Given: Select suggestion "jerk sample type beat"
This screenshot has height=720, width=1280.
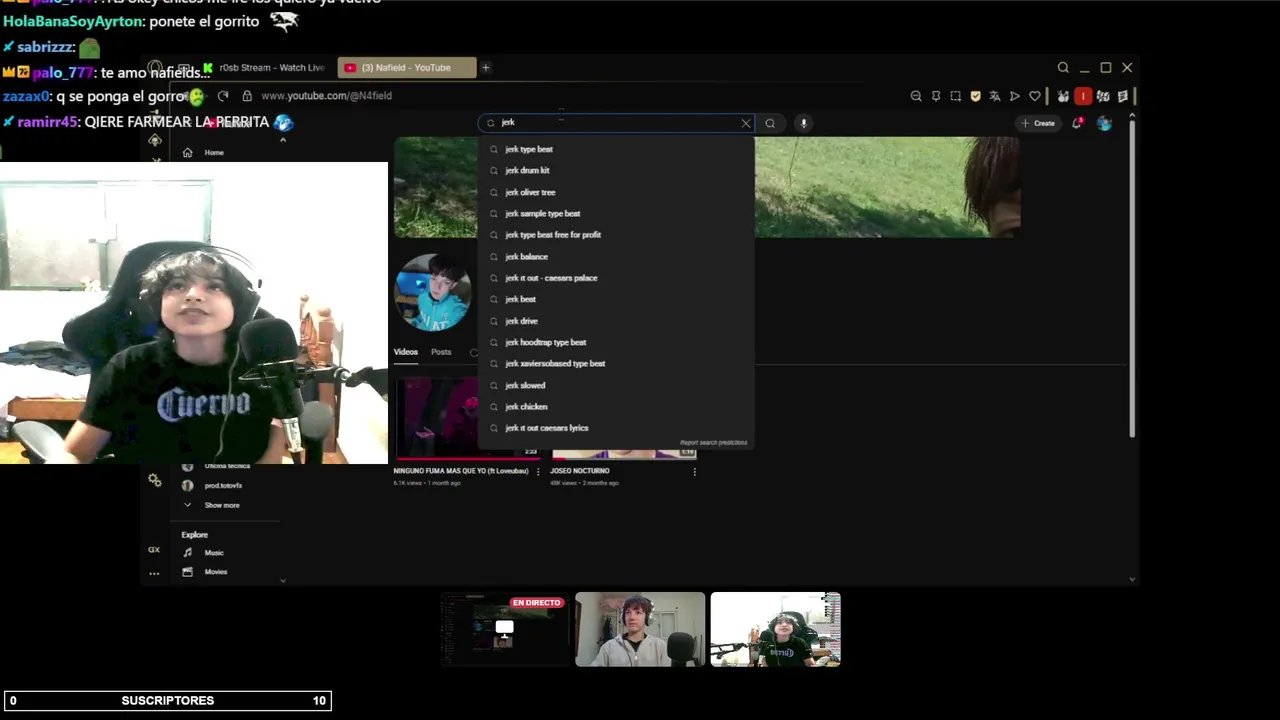Looking at the screenshot, I should pos(616,214).
